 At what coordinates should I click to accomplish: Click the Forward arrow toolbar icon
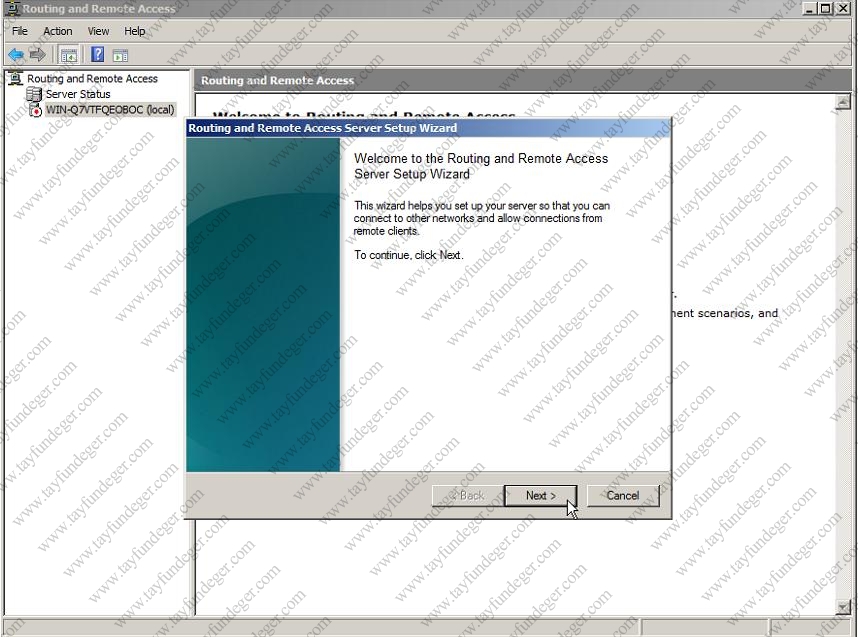(x=37, y=55)
